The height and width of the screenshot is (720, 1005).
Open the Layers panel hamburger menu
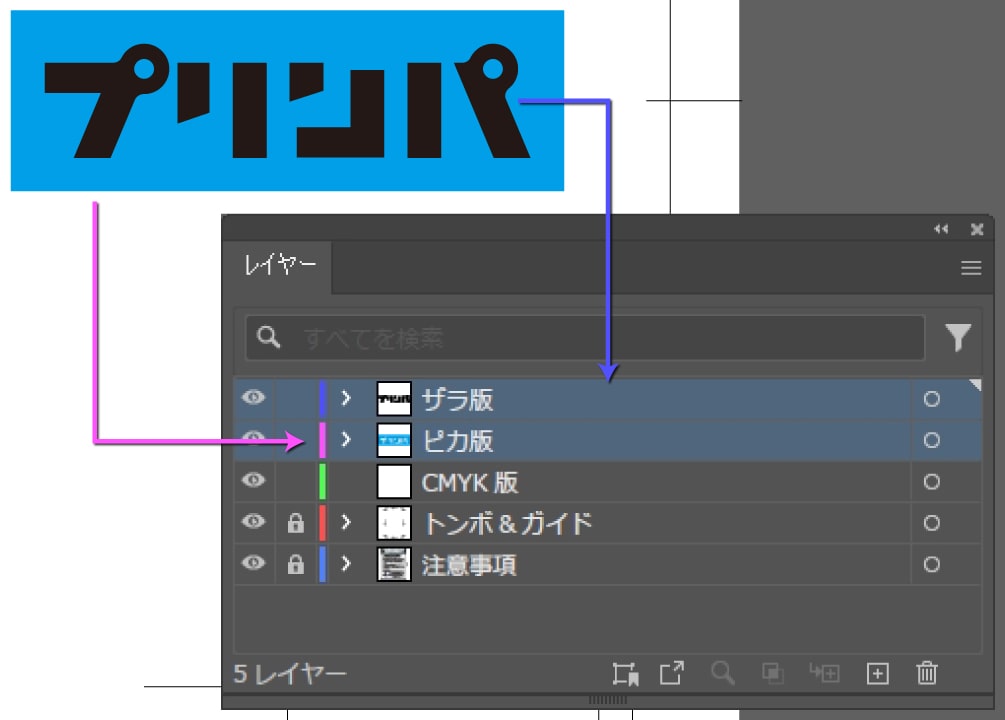970,268
